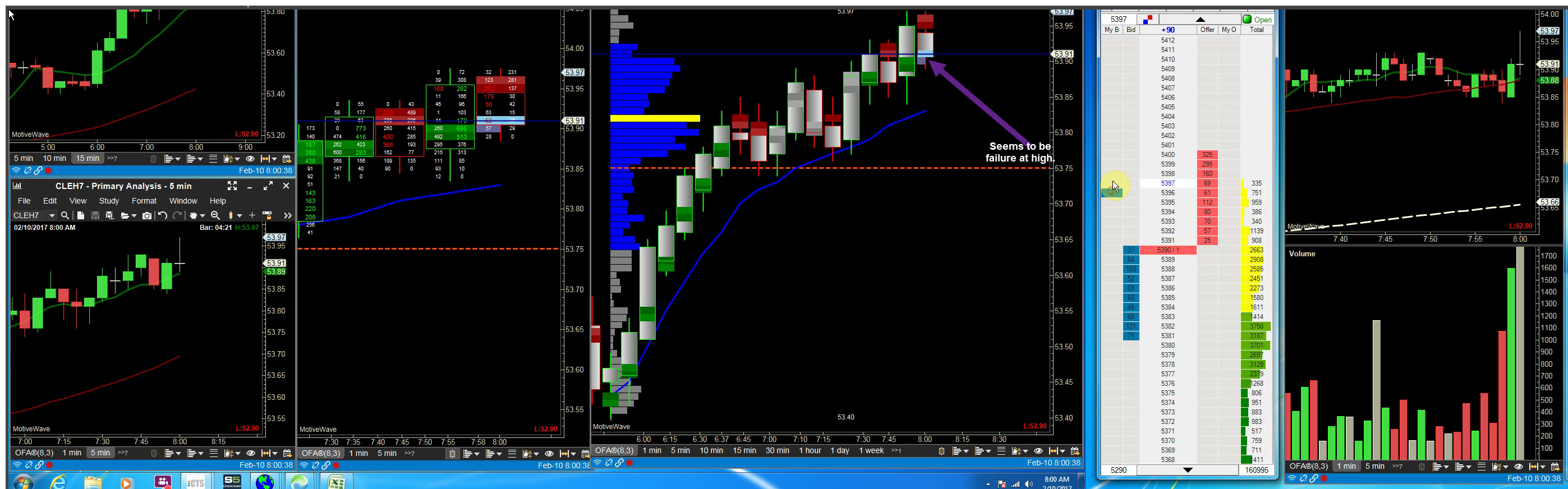Switch to the 30 min tab
This screenshot has width=1568, height=489.
coord(778,451)
